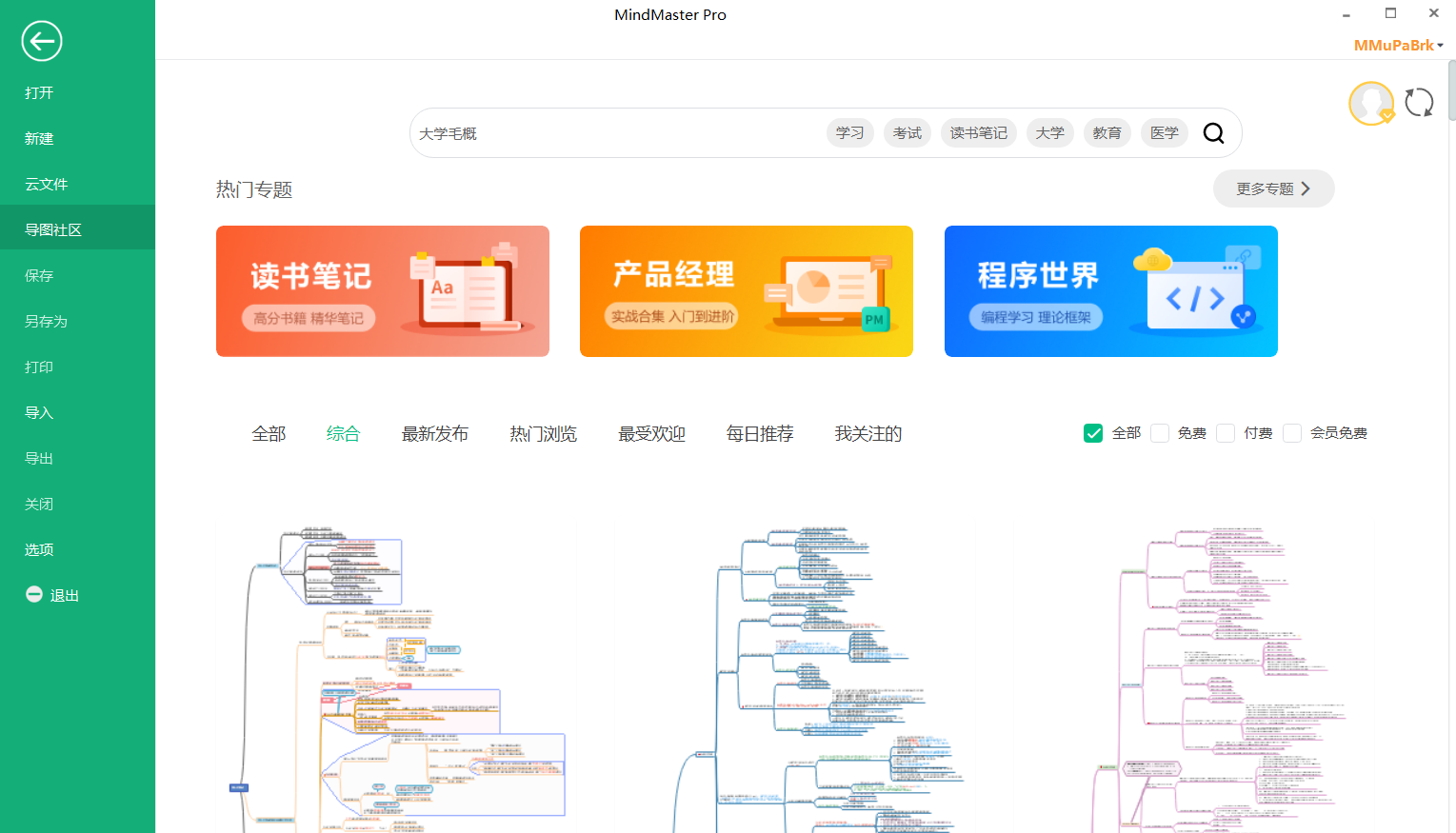
Task: Select 导图社区 in the sidebar
Action: click(x=77, y=229)
